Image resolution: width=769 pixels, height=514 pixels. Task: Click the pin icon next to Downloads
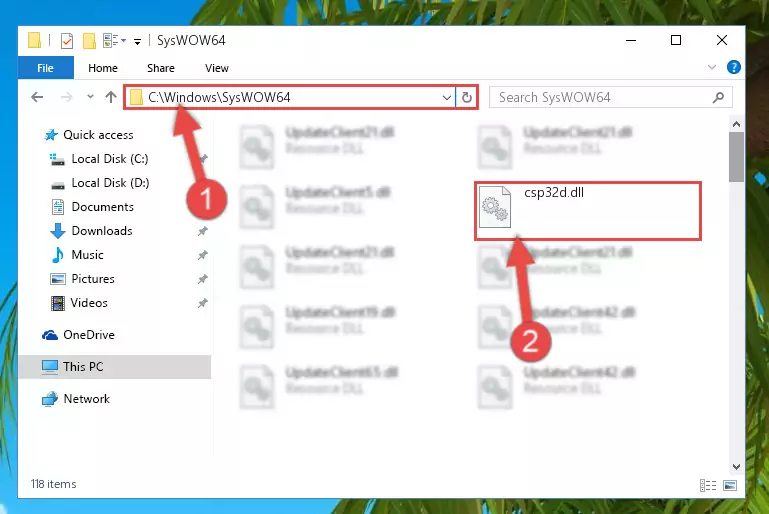[203, 231]
